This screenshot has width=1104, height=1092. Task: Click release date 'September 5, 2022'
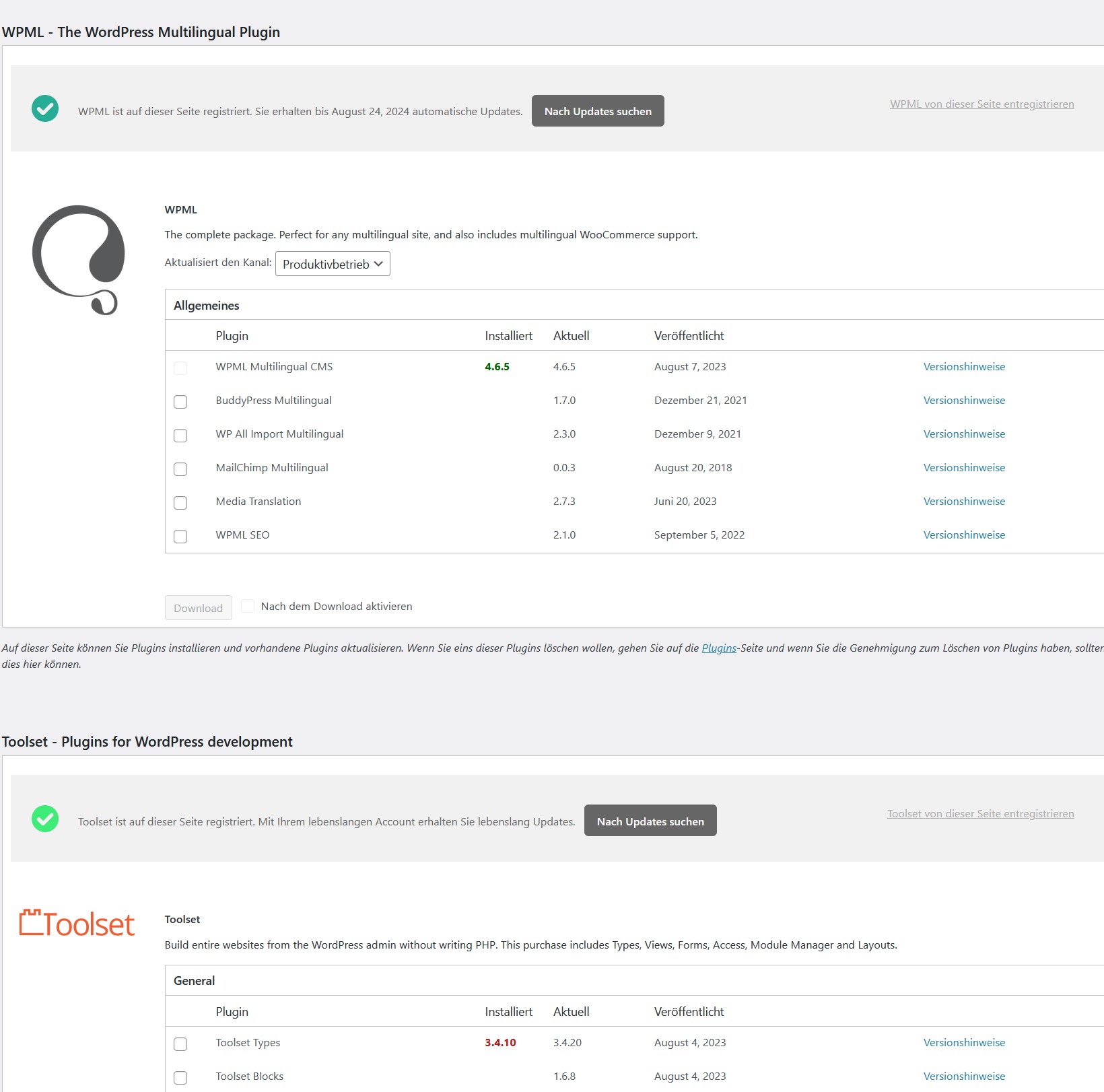699,535
